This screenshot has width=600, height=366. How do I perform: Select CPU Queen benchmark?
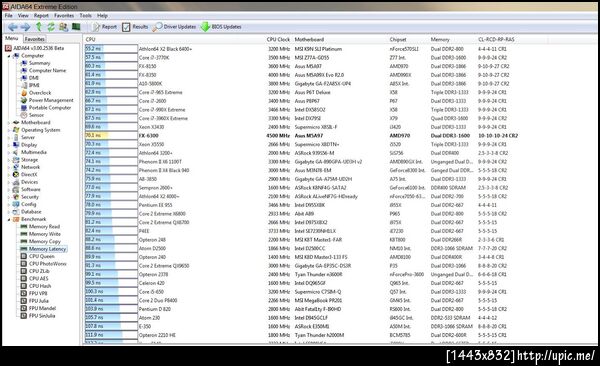click(x=38, y=257)
